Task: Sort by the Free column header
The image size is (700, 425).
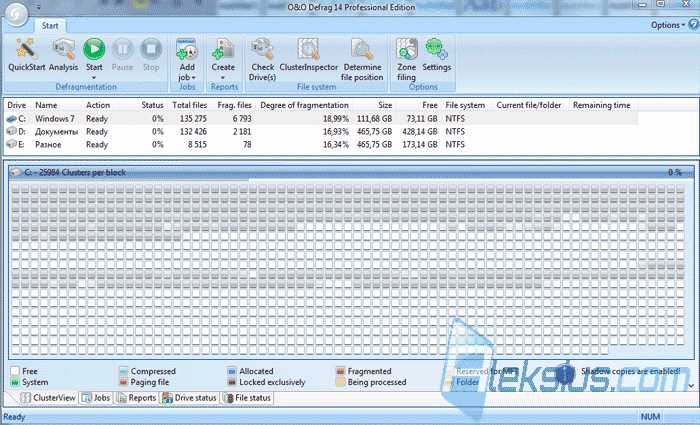Action: click(430, 105)
